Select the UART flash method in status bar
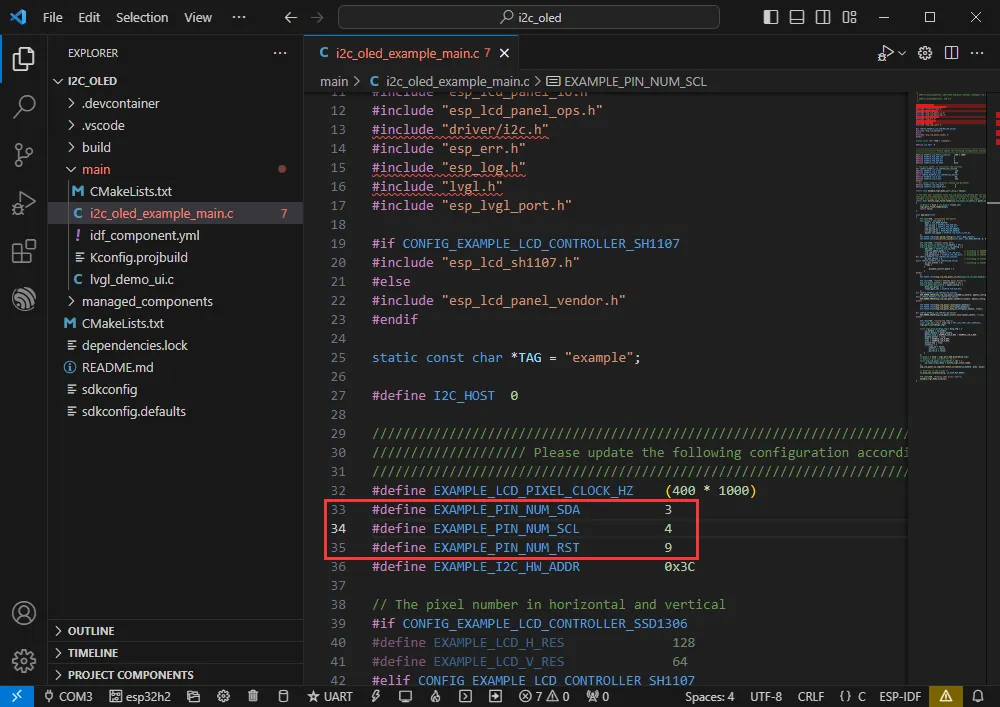 [x=330, y=696]
